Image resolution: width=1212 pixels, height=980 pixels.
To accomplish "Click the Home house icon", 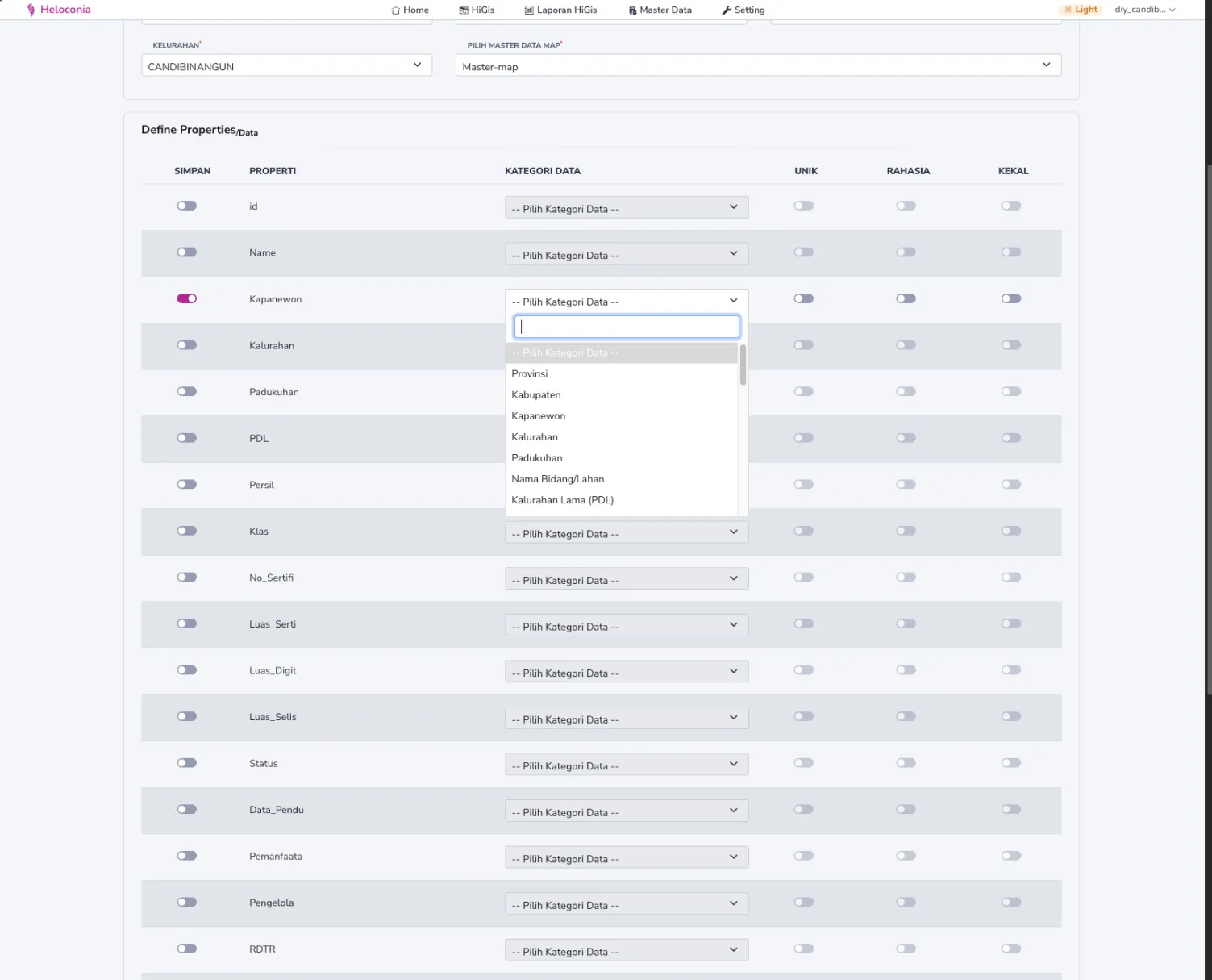I will [x=395, y=10].
